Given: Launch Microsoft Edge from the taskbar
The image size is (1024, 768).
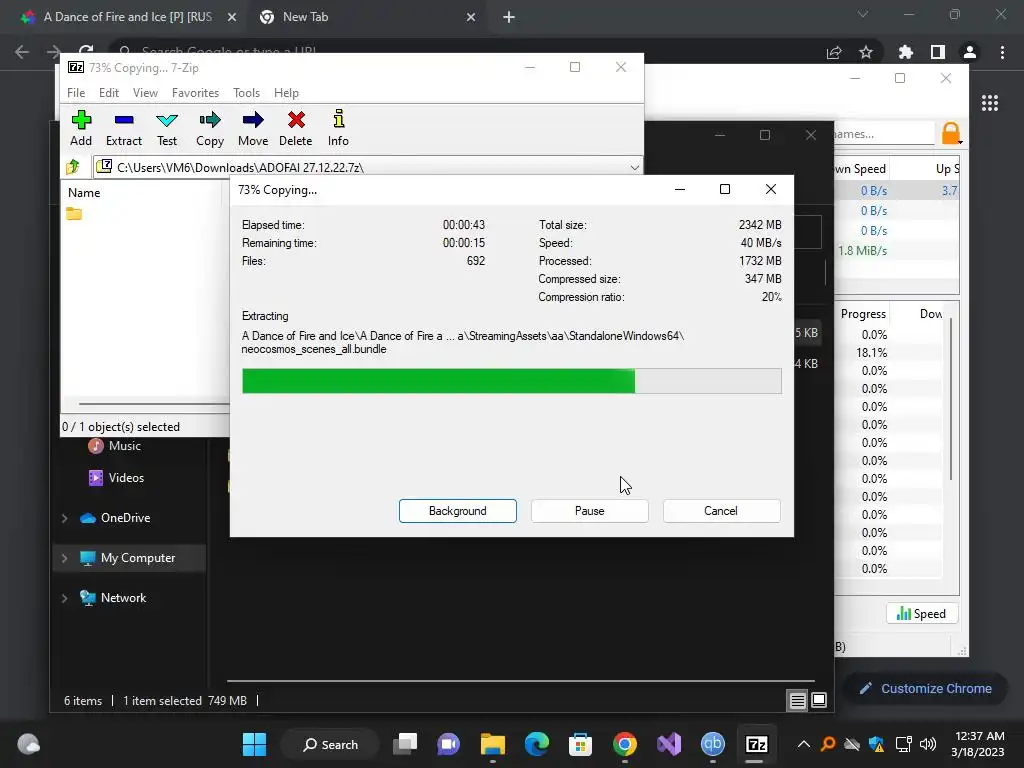Looking at the screenshot, I should pos(536,744).
